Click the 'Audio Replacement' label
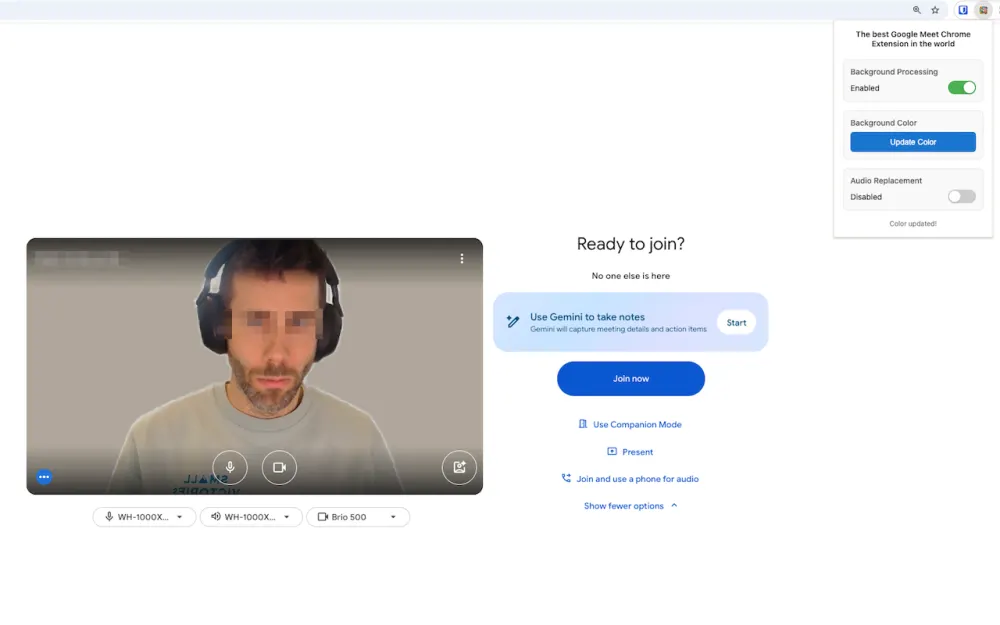The image size is (1000, 625). pos(886,180)
